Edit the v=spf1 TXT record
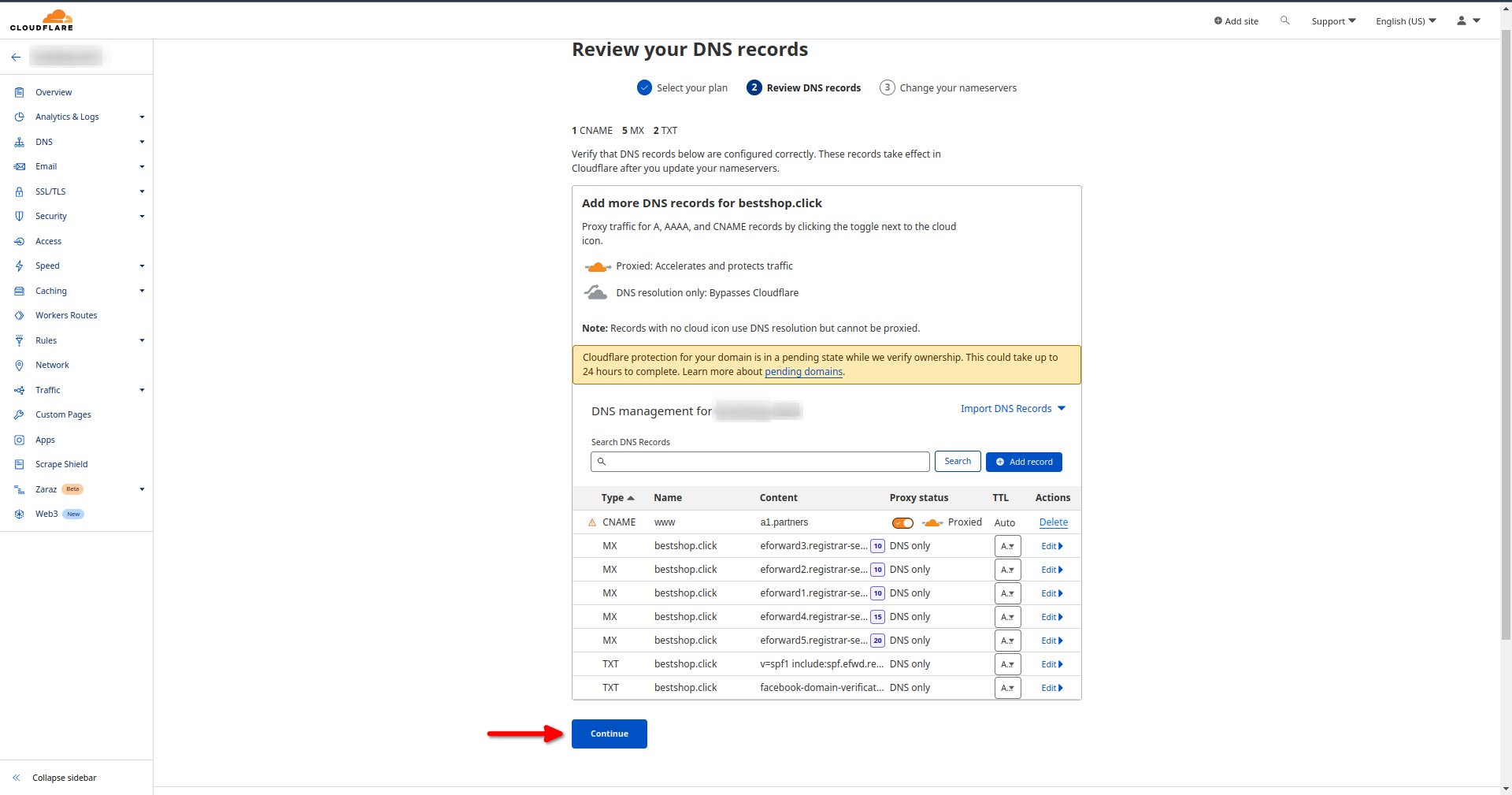The height and width of the screenshot is (795, 1512). pyautogui.click(x=1052, y=664)
